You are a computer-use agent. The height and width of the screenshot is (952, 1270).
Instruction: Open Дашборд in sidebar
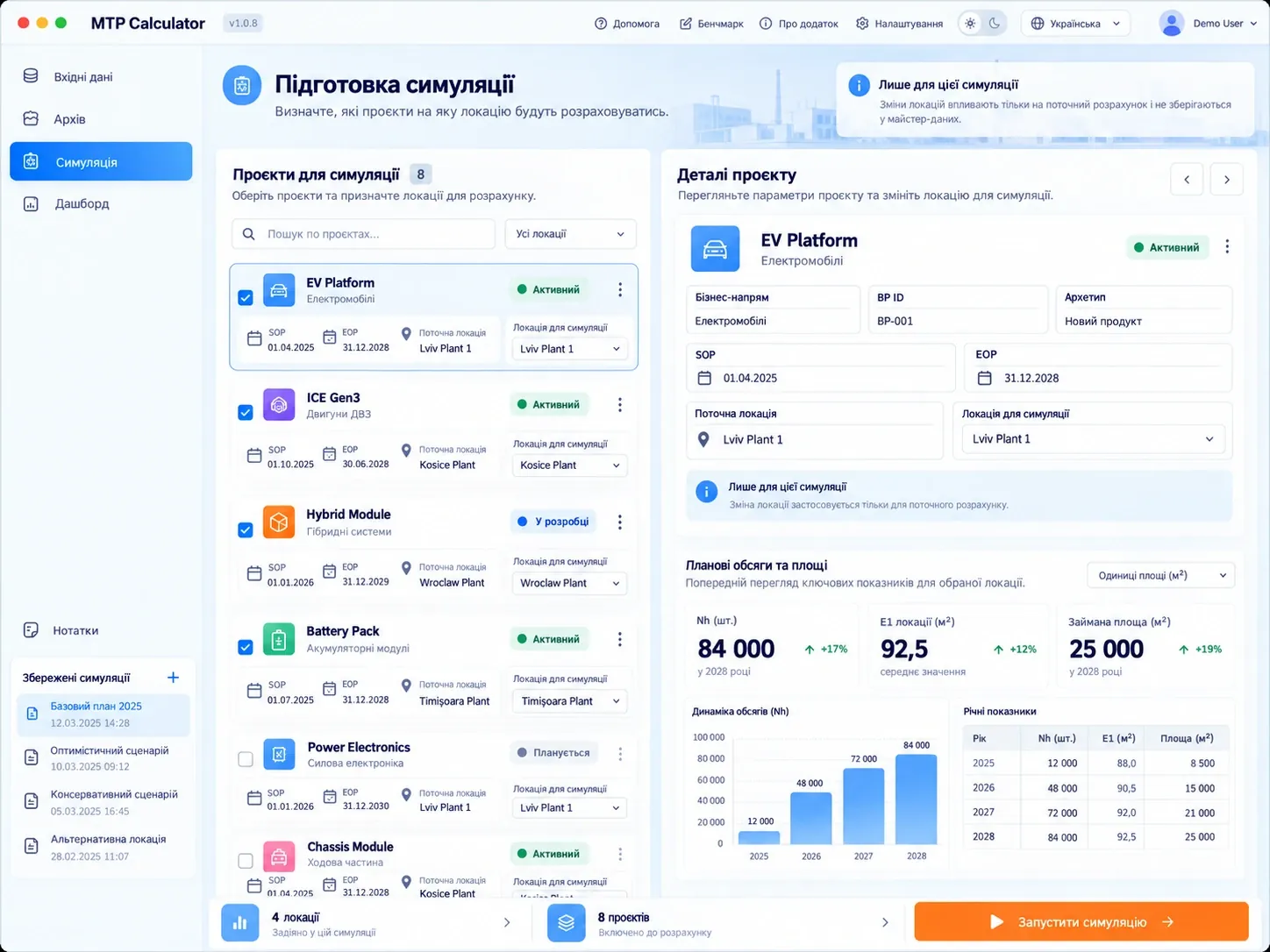[x=101, y=203]
